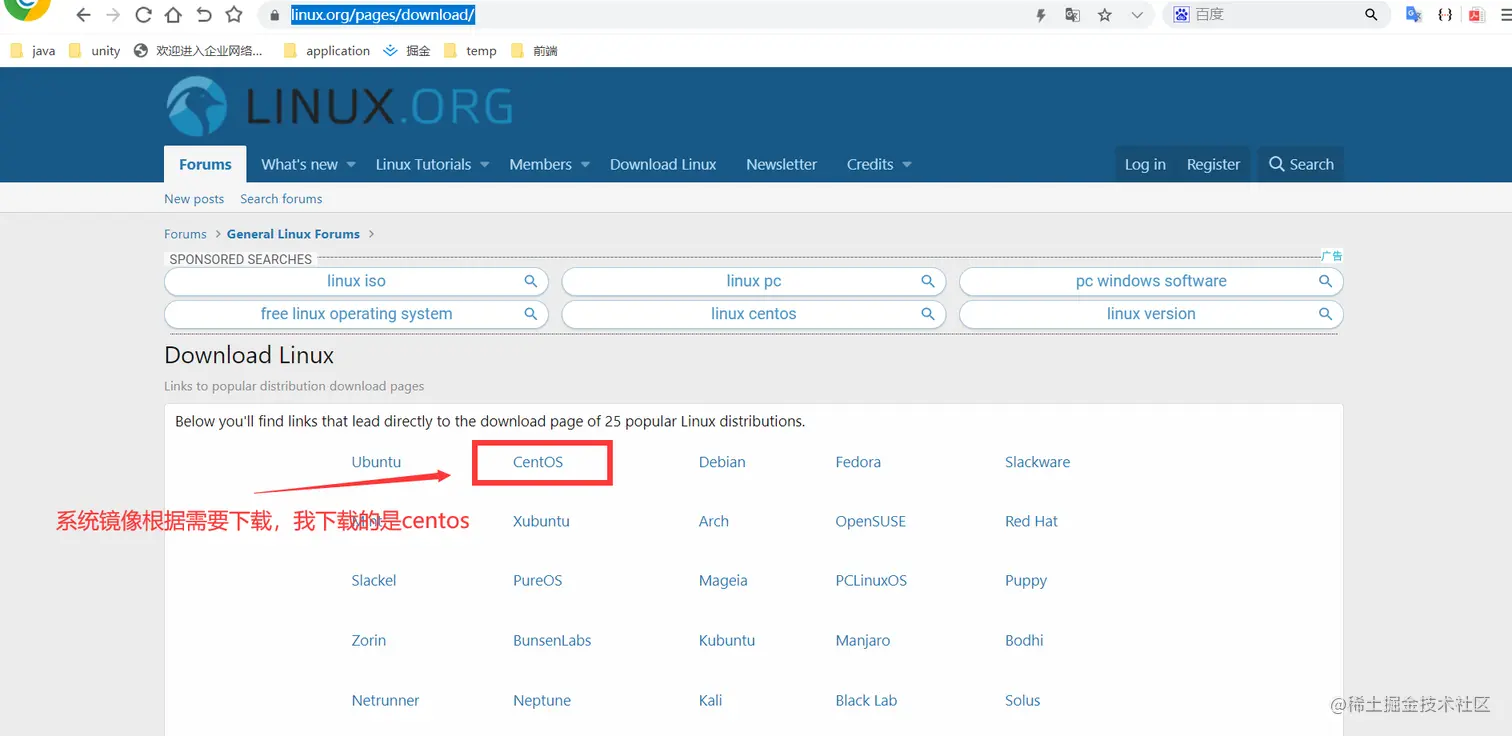Image resolution: width=1512 pixels, height=736 pixels.
Task: Expand the Members dropdown arrow
Action: pos(585,165)
